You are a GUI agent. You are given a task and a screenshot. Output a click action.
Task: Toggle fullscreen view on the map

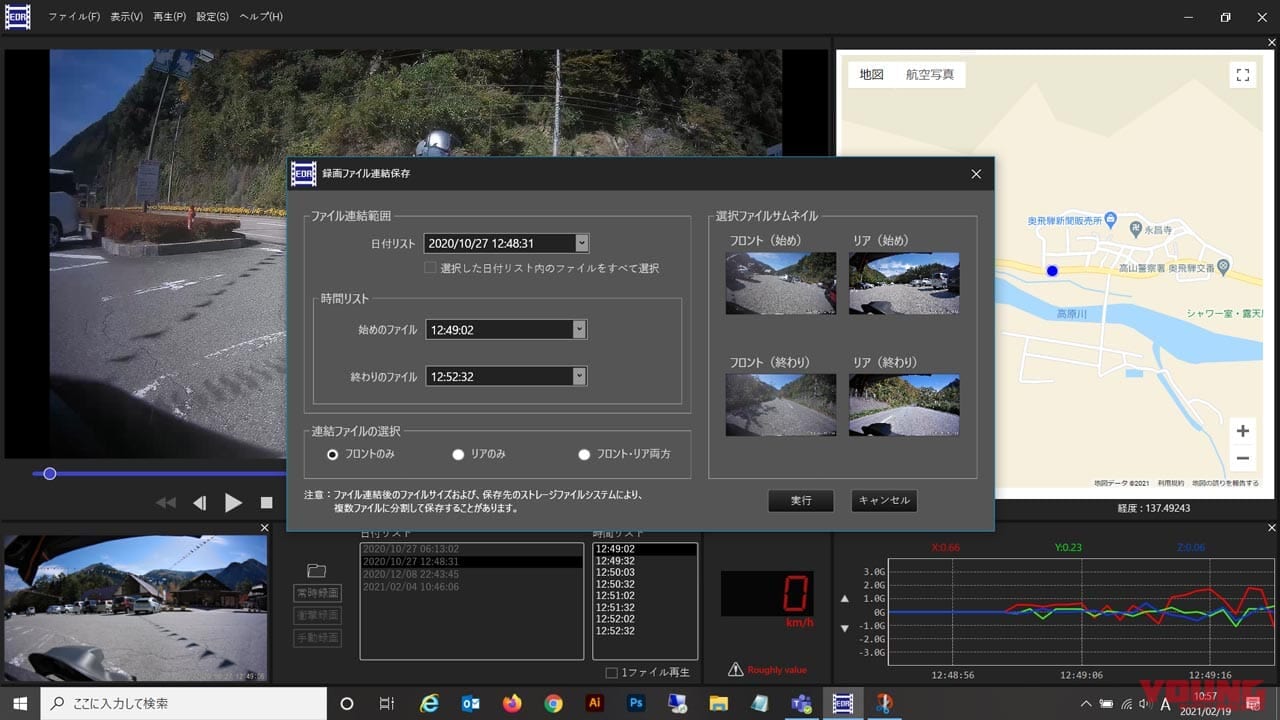(x=1242, y=75)
